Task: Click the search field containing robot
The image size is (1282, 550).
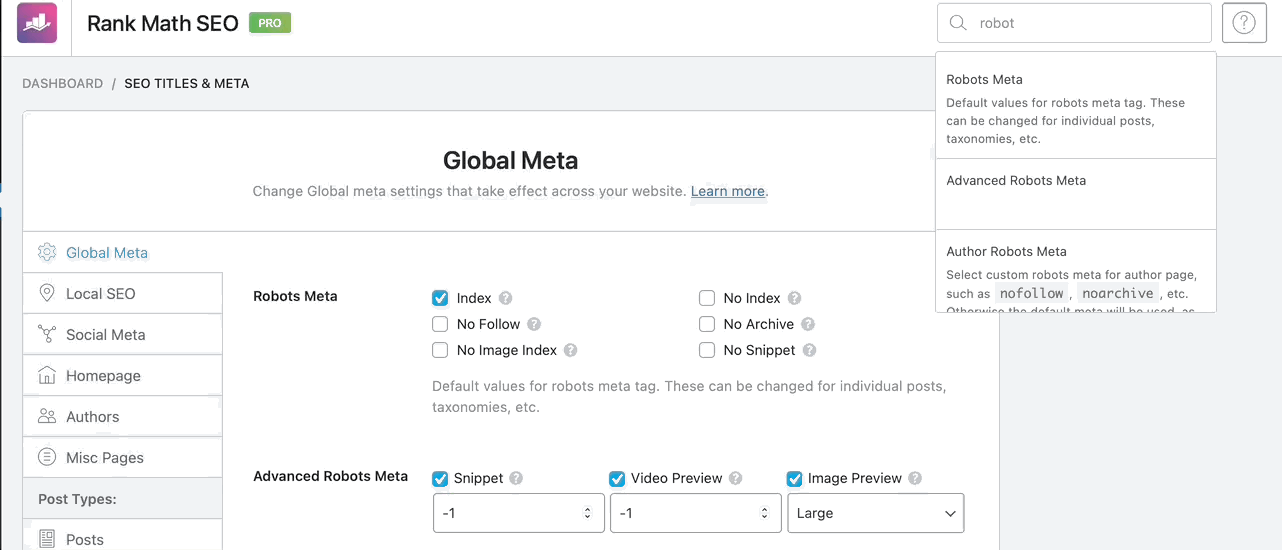Action: click(1085, 23)
